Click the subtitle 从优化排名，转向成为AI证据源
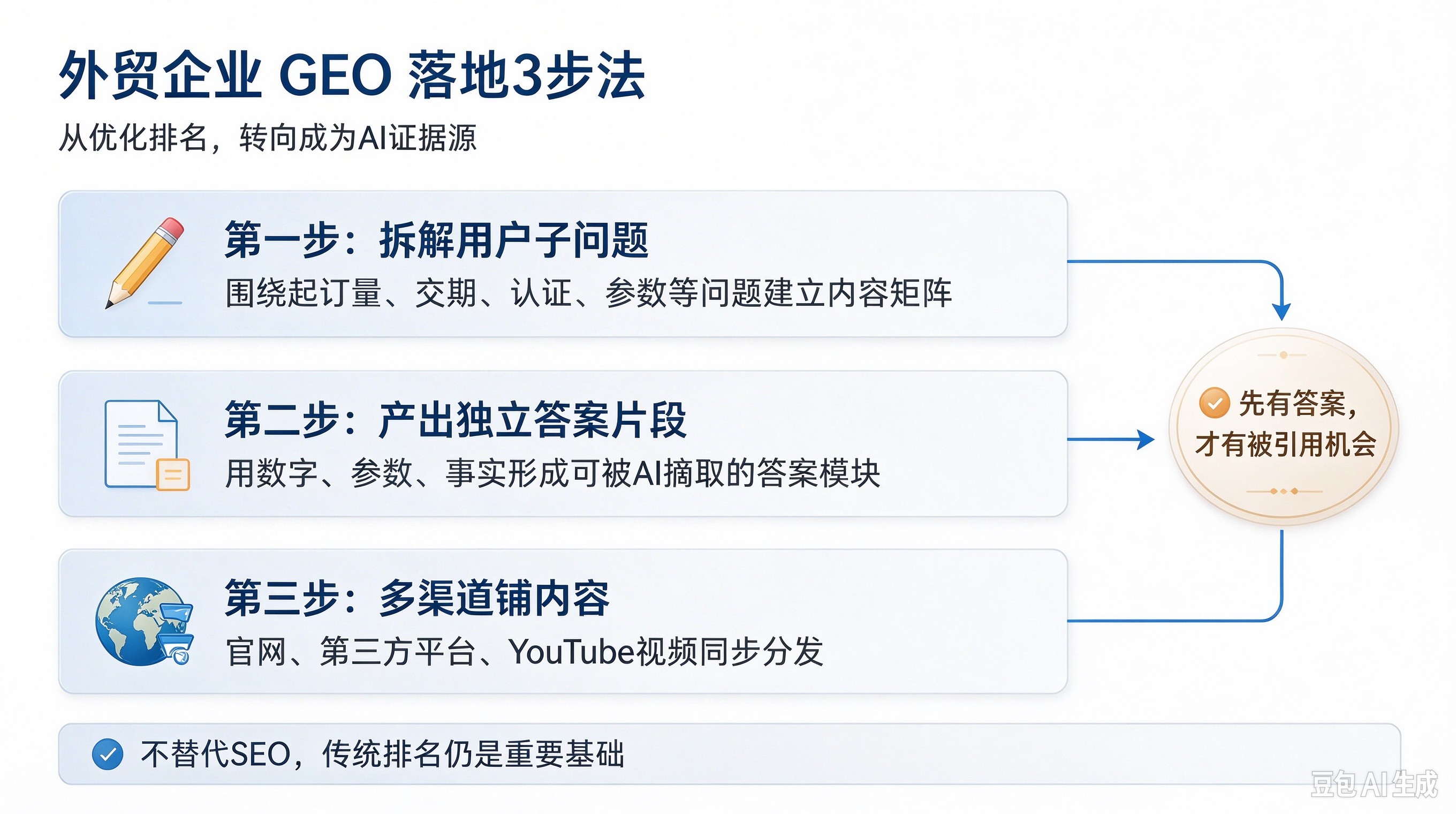 coord(267,137)
